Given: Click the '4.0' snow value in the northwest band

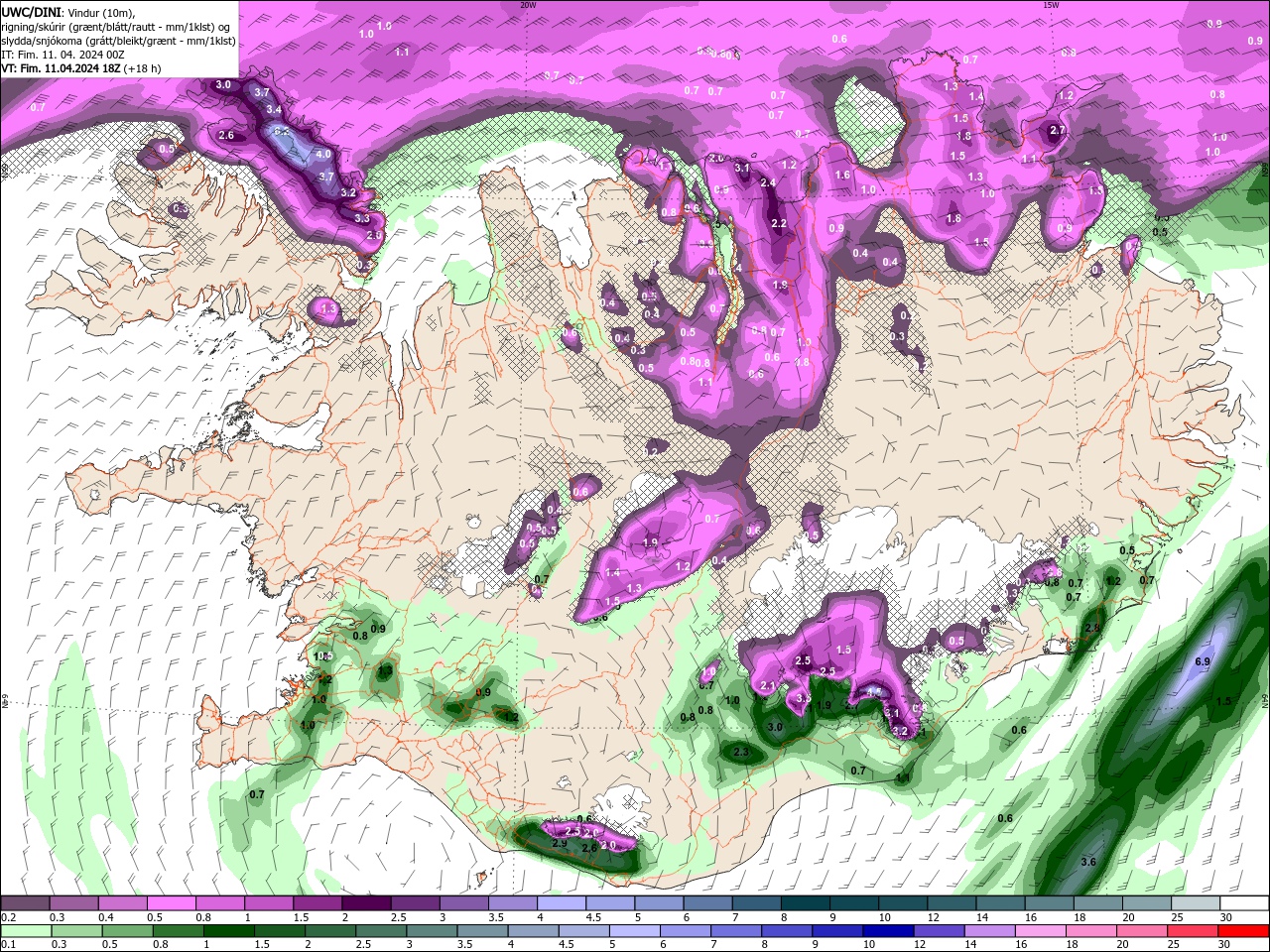Looking at the screenshot, I should 323,155.
